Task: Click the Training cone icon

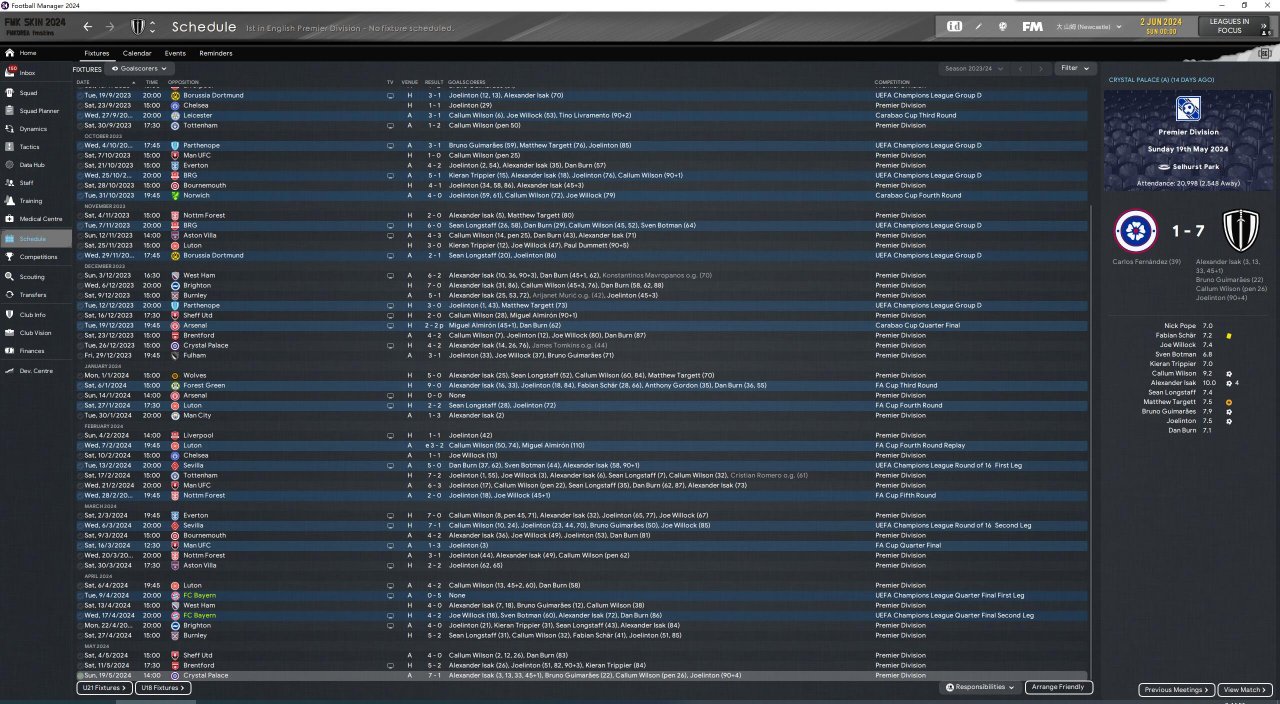Action: pos(10,201)
